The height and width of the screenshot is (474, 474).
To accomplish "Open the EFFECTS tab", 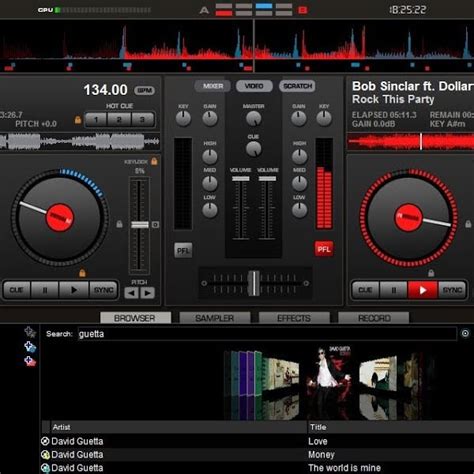I will pos(294,318).
